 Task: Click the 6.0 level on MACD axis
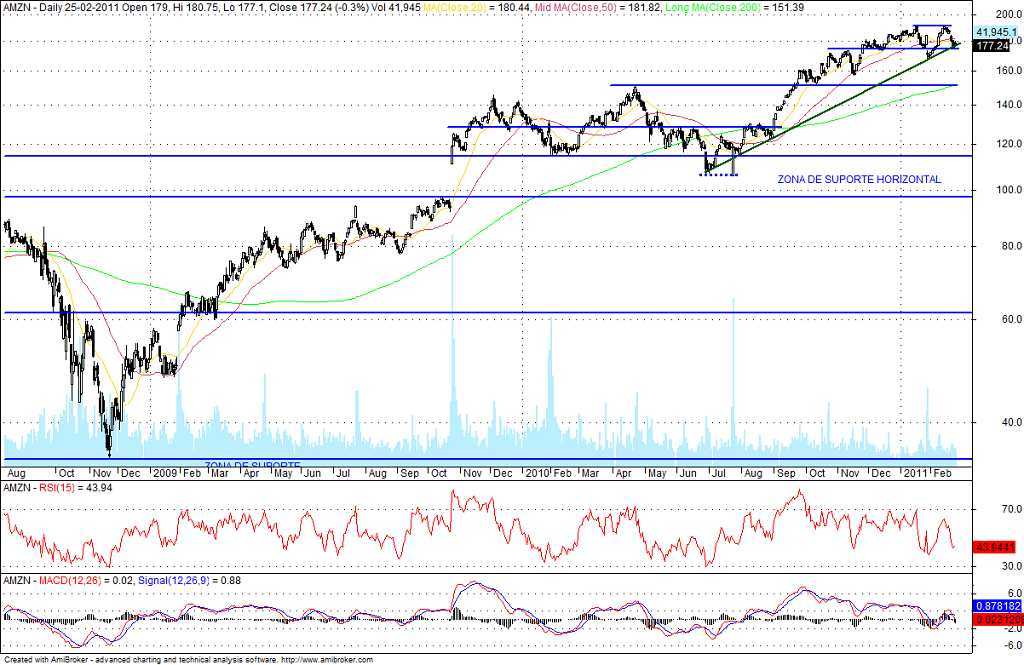click(x=1015, y=594)
